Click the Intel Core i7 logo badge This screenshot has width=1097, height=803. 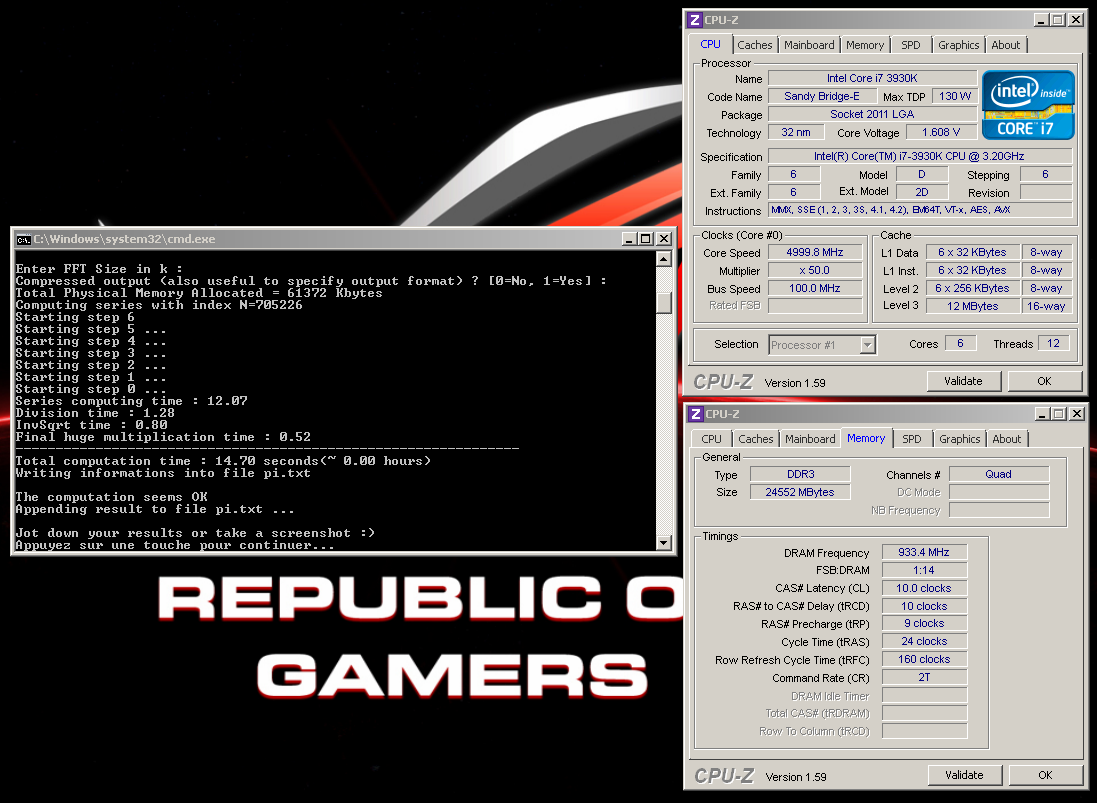(x=1028, y=105)
